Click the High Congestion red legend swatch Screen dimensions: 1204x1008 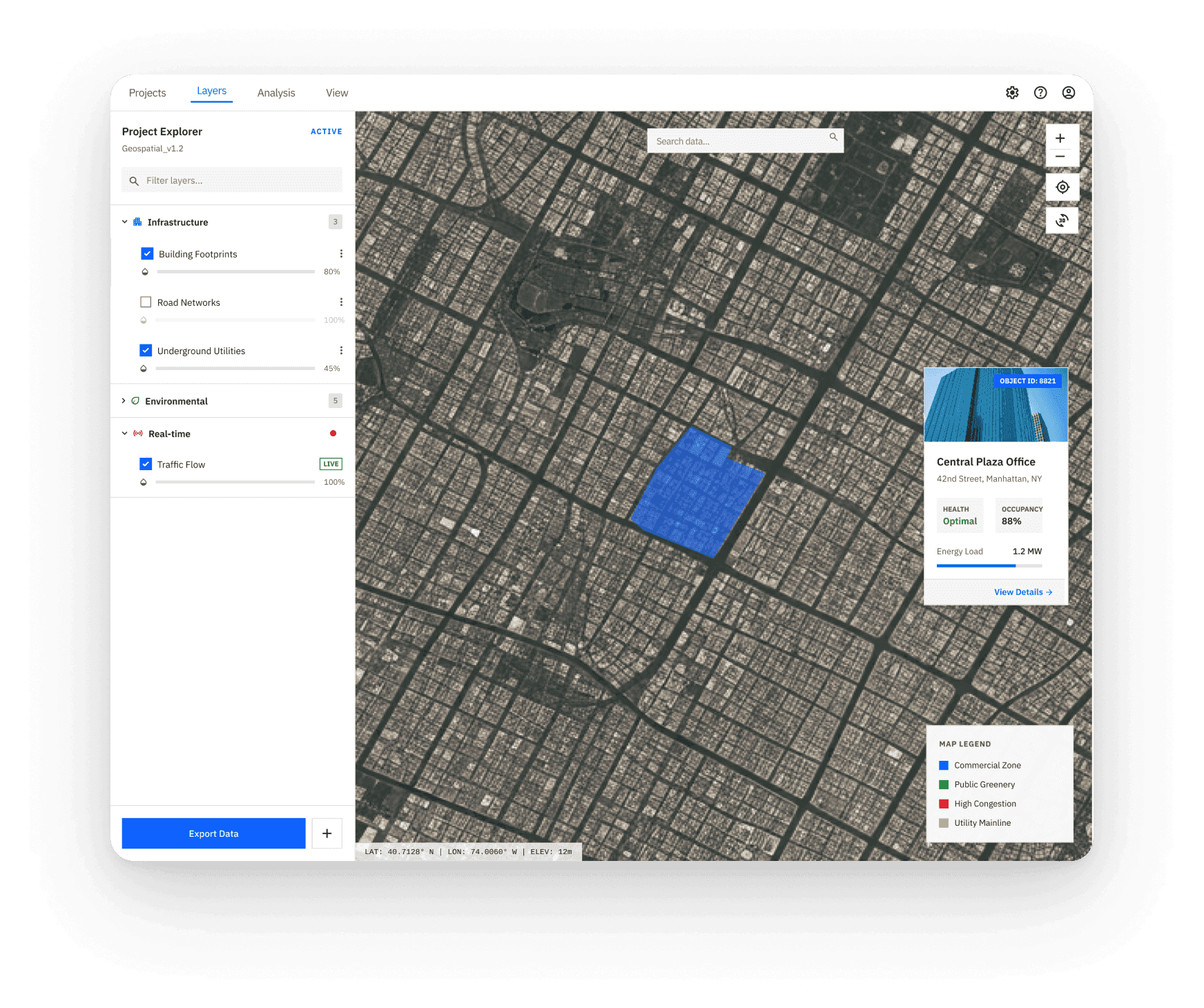pos(944,804)
